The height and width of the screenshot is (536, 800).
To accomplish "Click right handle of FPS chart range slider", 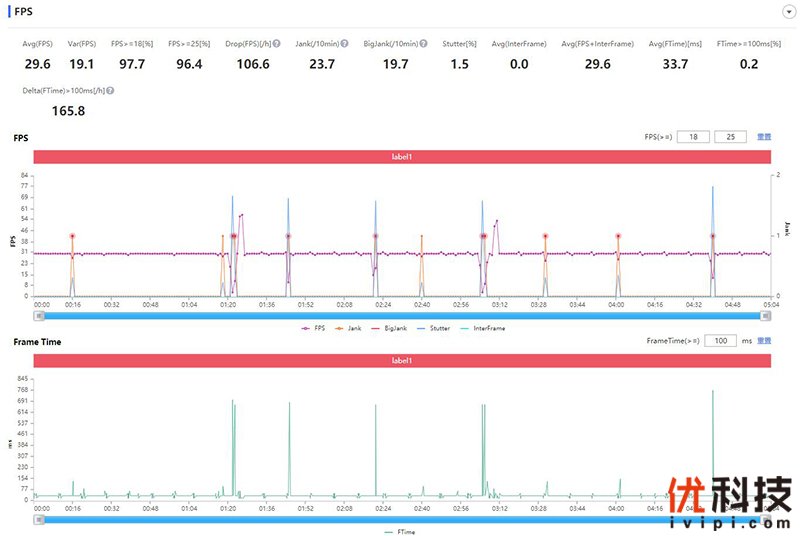I will pos(766,315).
